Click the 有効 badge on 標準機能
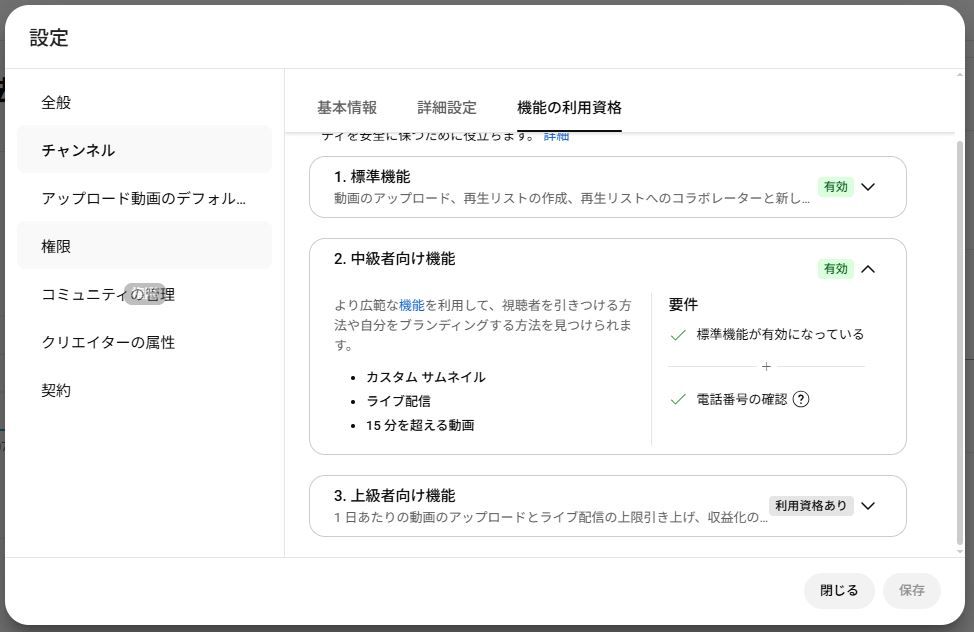Image resolution: width=974 pixels, height=632 pixels. (x=835, y=187)
